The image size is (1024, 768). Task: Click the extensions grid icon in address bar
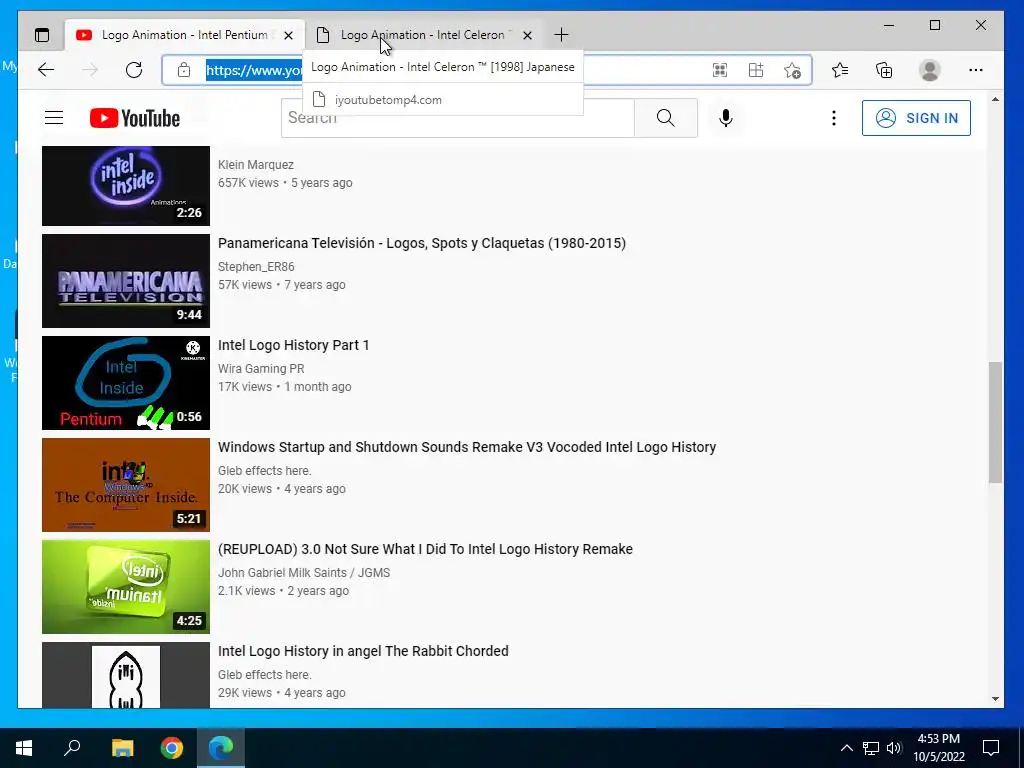(x=756, y=70)
